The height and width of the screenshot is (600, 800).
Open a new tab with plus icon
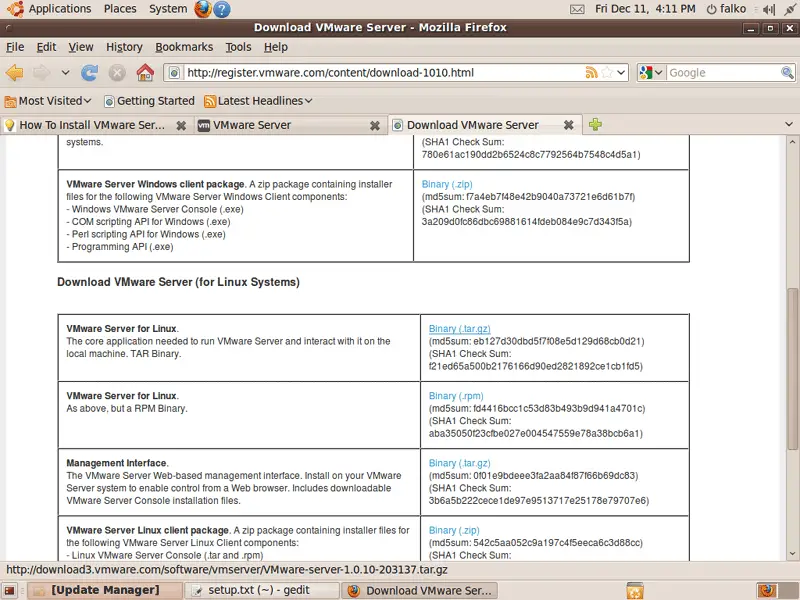pos(595,124)
